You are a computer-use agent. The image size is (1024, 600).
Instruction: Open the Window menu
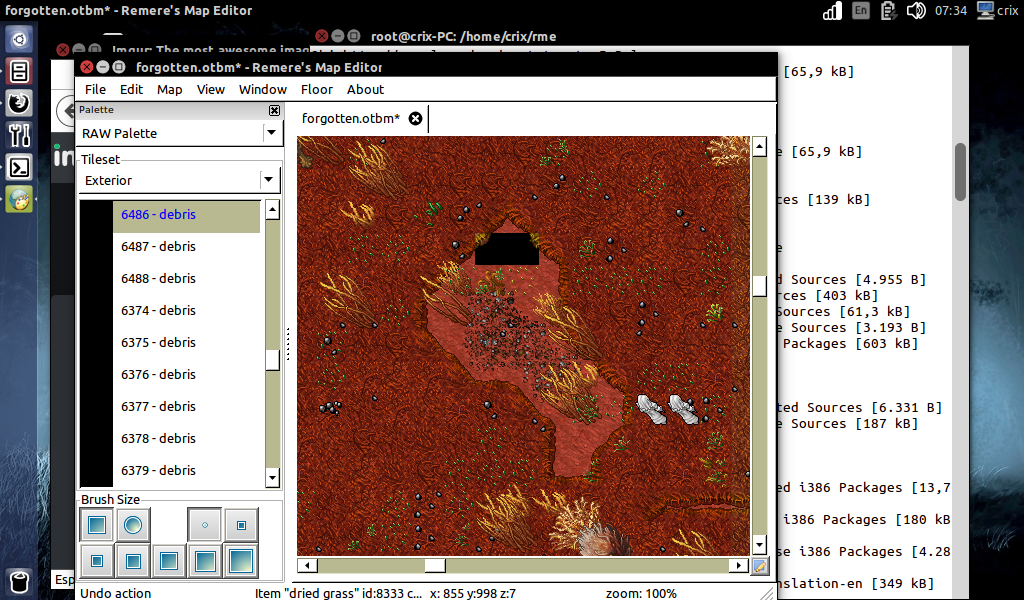263,89
